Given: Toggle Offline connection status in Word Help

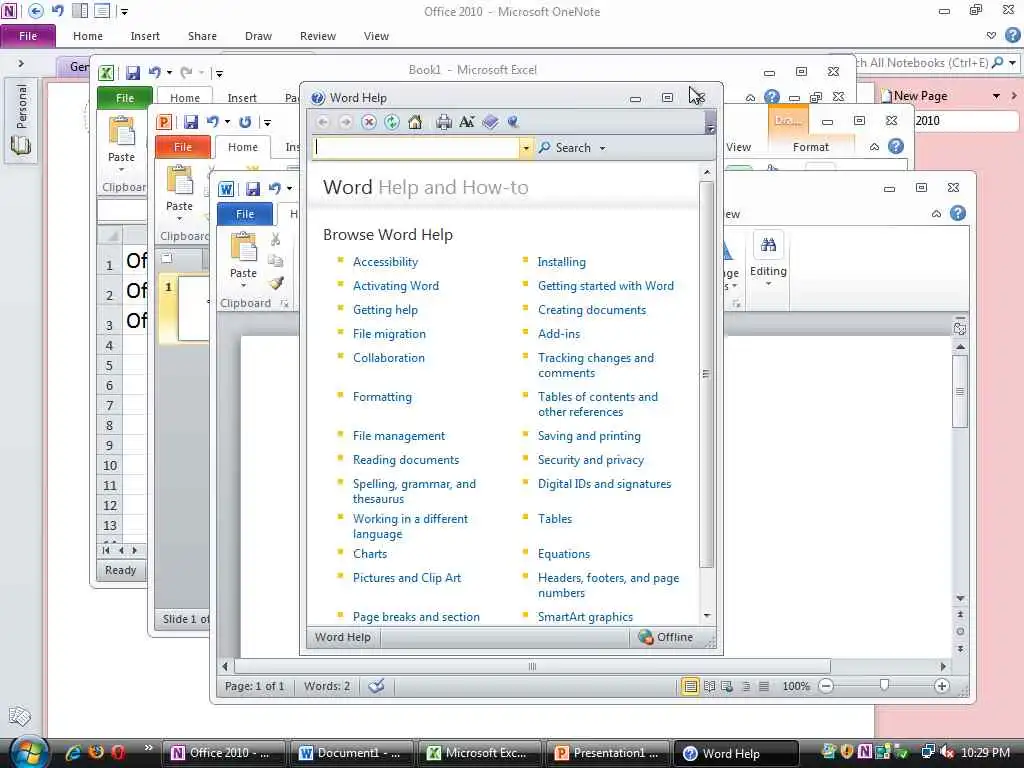Looking at the screenshot, I should pyautogui.click(x=665, y=637).
